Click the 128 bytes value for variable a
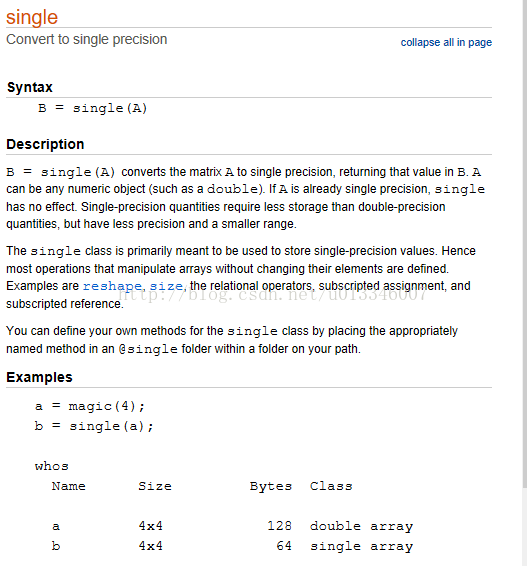The height and width of the screenshot is (566, 527). 279,526
